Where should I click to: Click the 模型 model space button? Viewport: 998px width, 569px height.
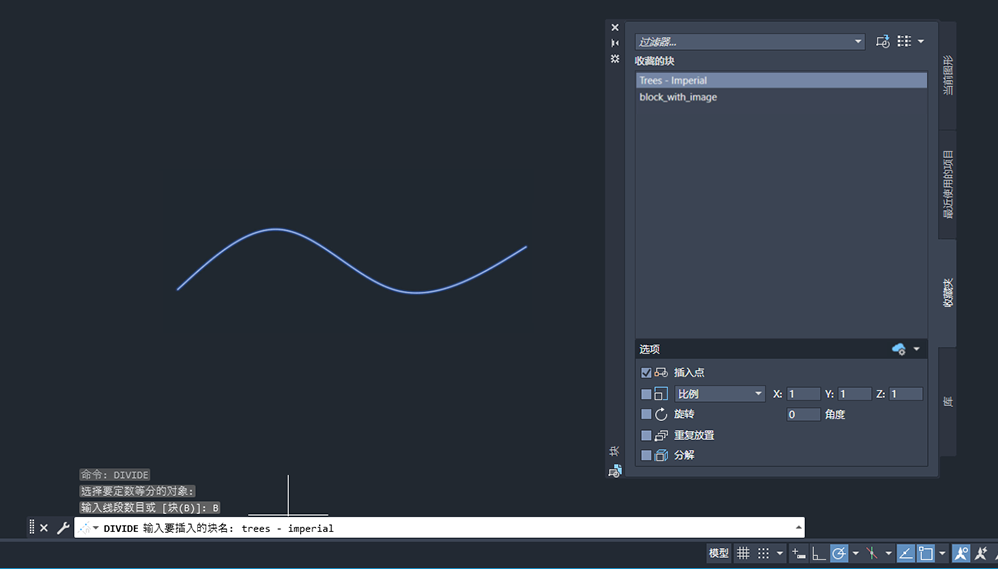(x=719, y=553)
